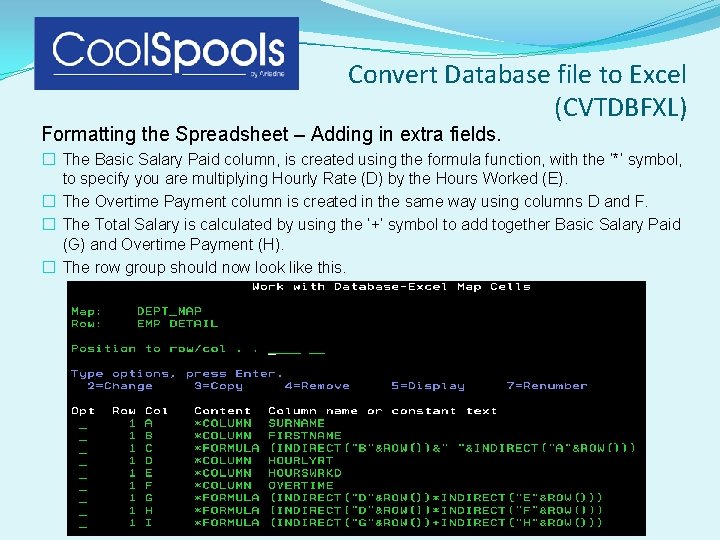
Task: Click the SURNAME column name
Action: click(x=296, y=423)
